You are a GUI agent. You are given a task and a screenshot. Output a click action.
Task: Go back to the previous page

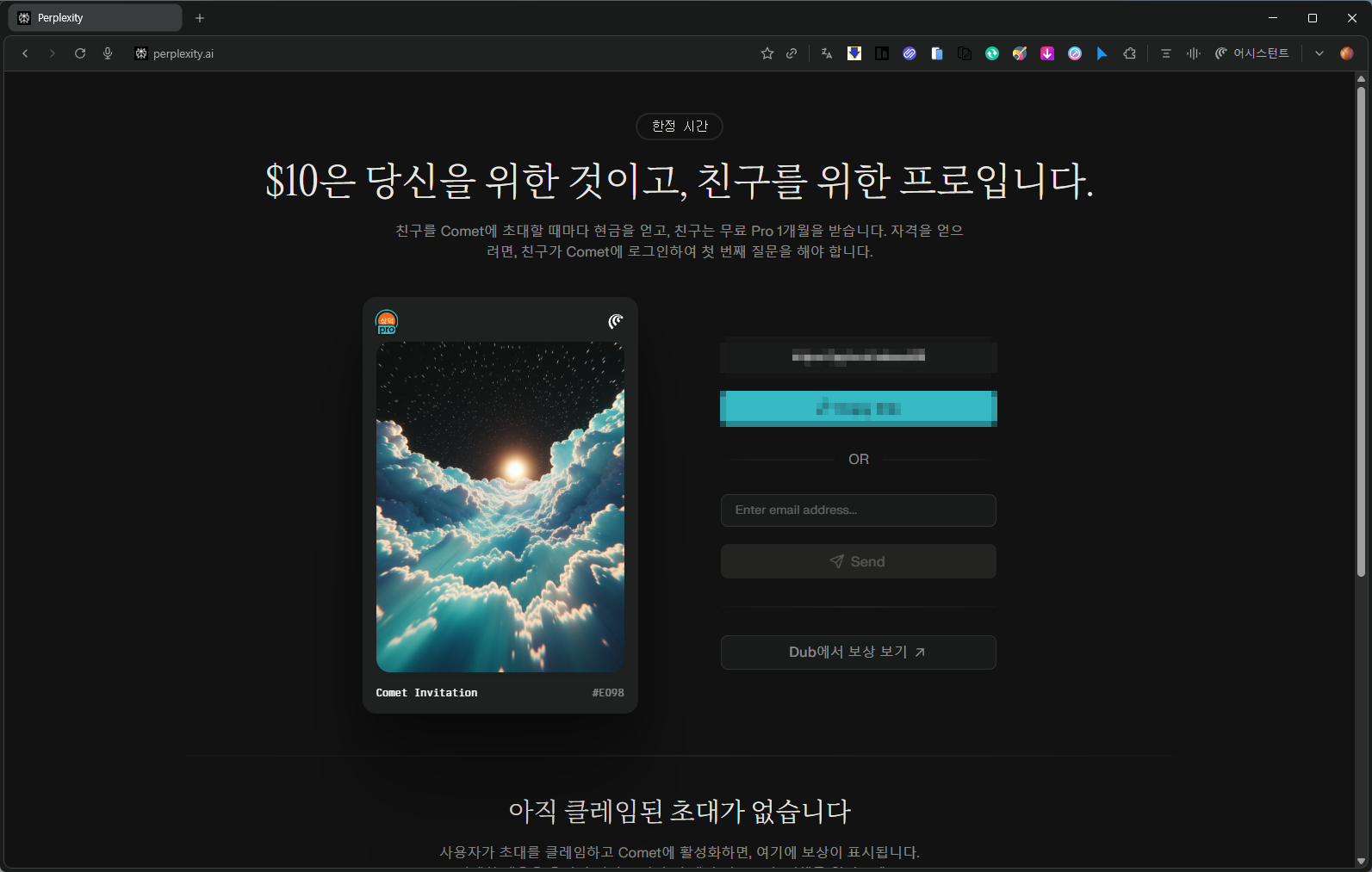point(25,53)
